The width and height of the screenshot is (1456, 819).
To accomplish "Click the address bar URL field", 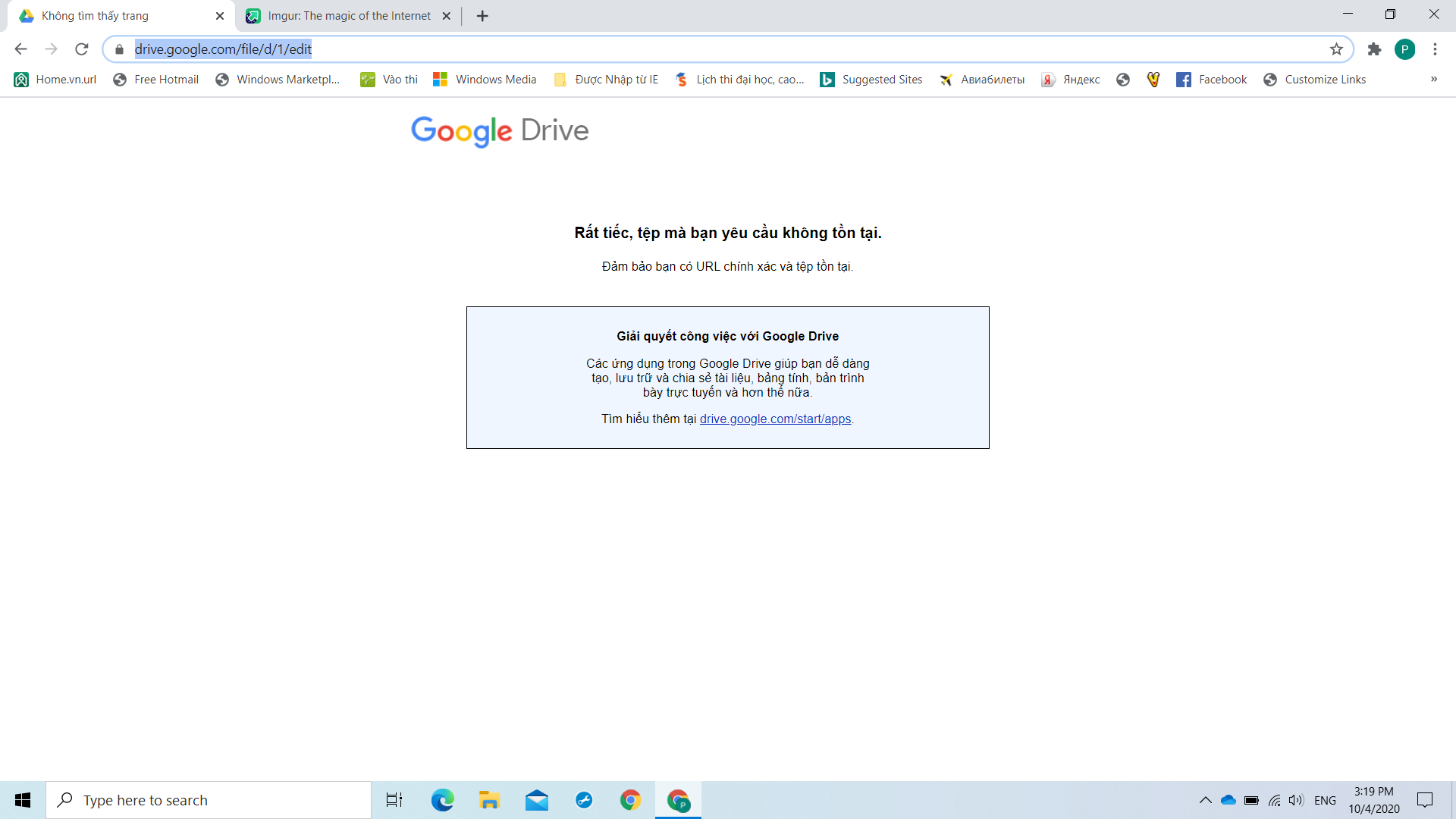I will 682,49.
